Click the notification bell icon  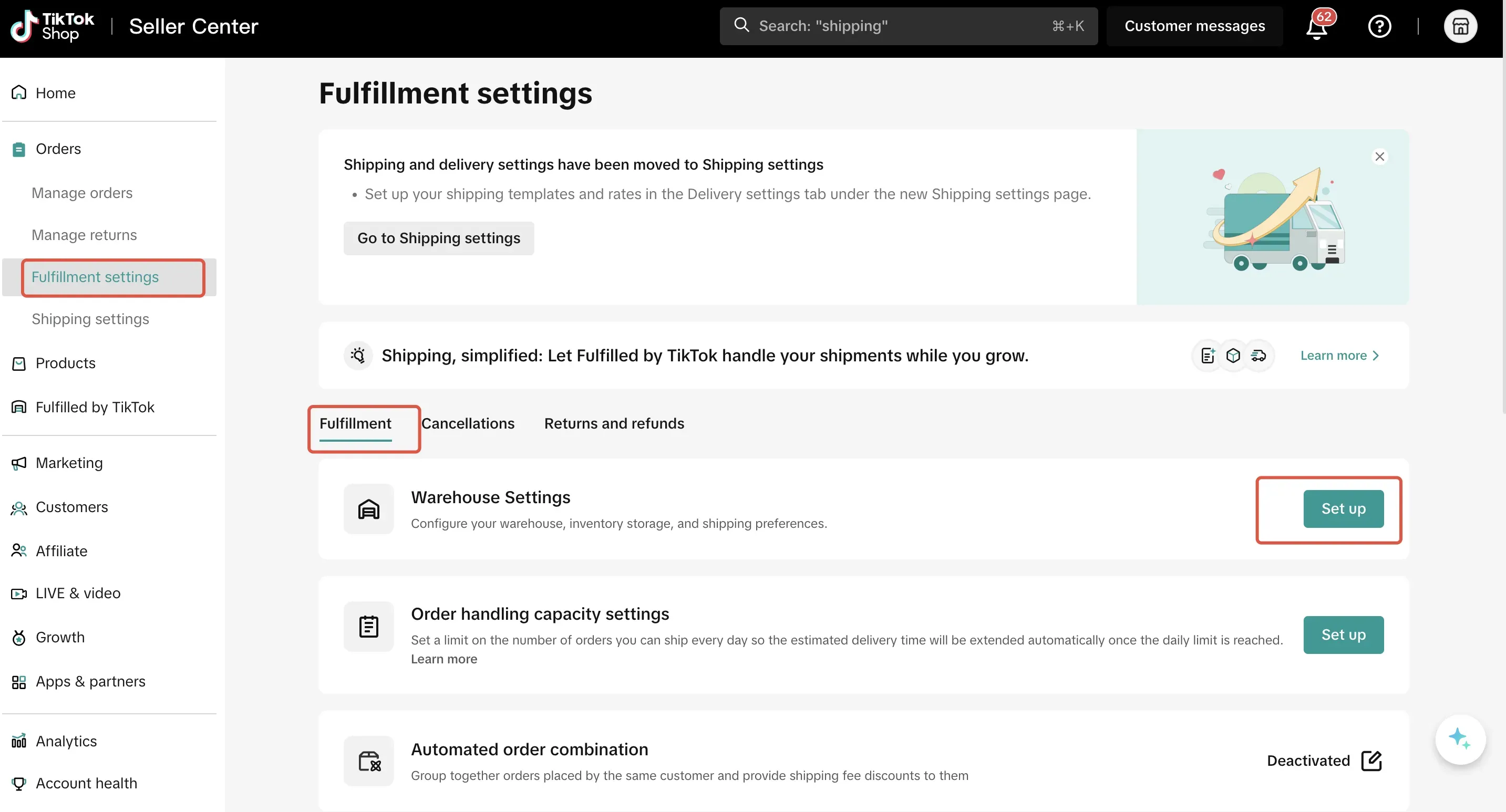(1317, 27)
